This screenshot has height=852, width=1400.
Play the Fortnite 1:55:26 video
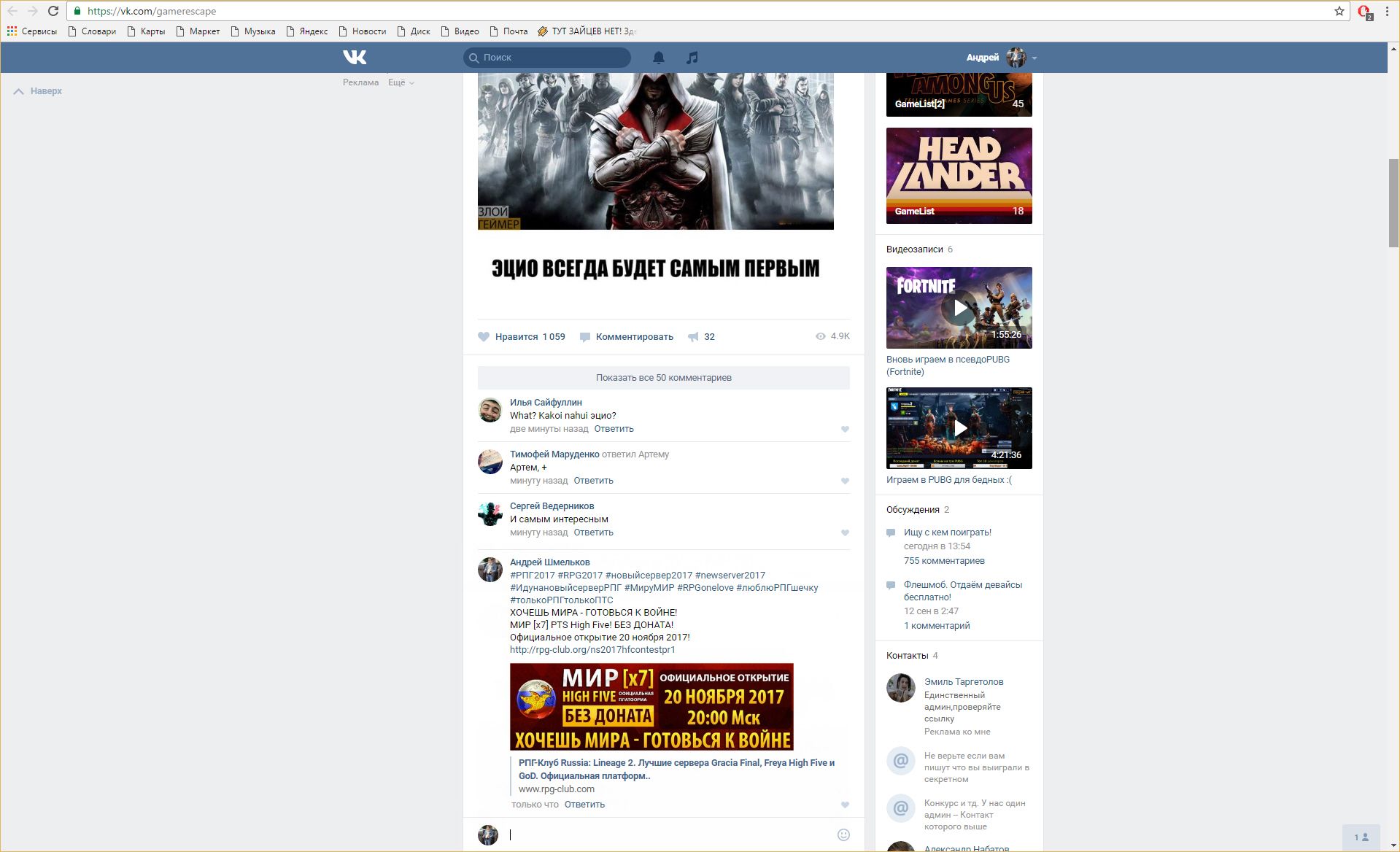point(959,308)
